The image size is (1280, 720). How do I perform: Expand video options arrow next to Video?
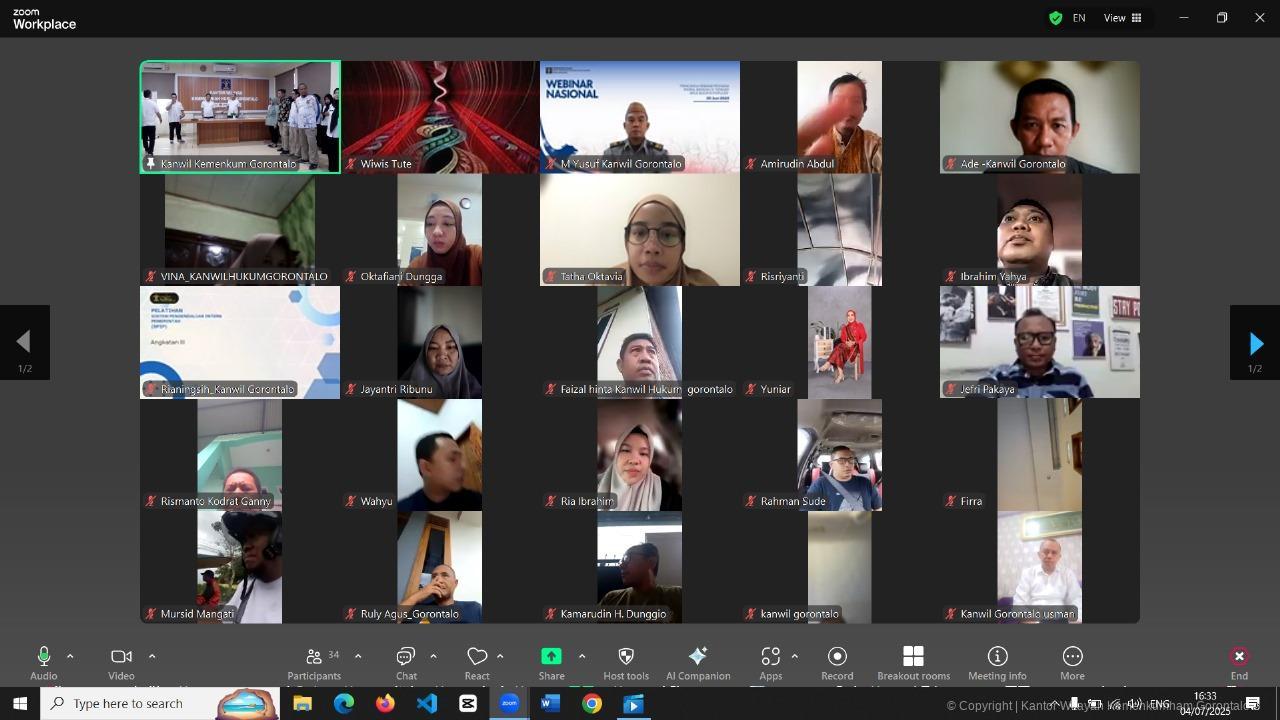[x=152, y=656]
